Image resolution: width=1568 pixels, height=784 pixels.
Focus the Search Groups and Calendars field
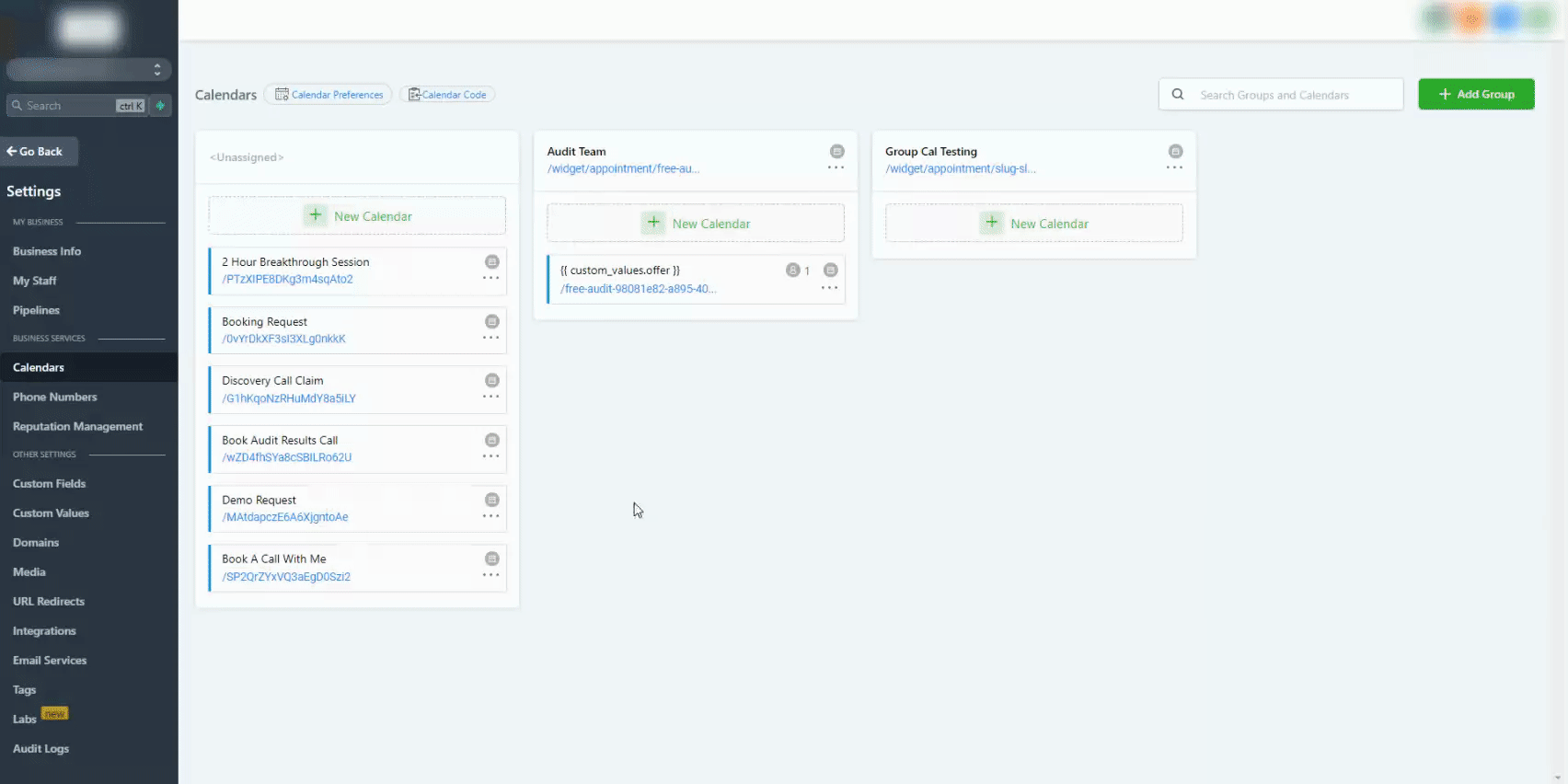(1281, 94)
